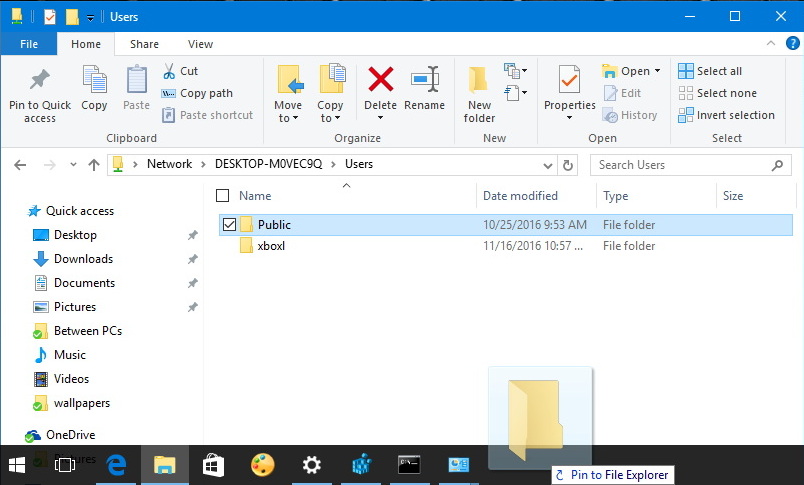Click the Paste clipboard icon
The width and height of the screenshot is (804, 485).
[136, 80]
